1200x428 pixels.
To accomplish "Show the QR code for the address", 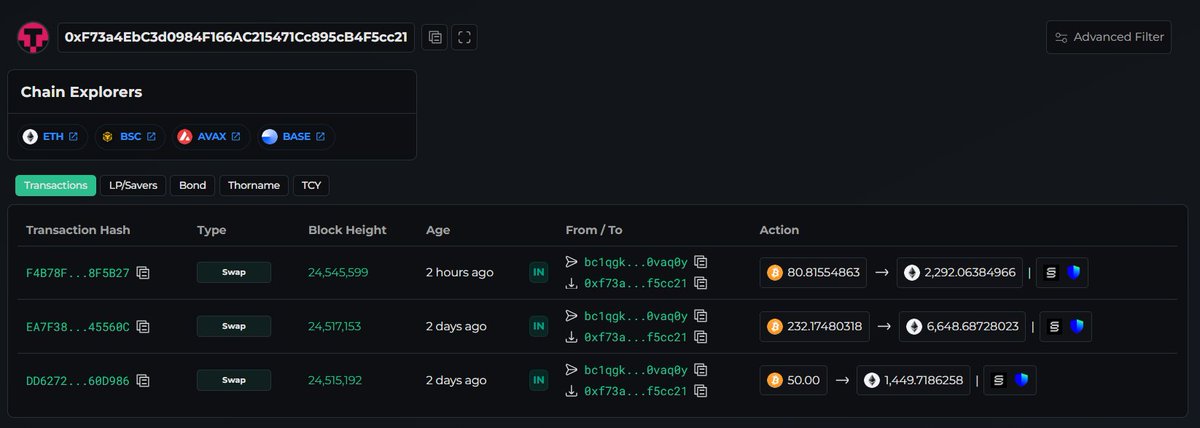I will pos(464,37).
